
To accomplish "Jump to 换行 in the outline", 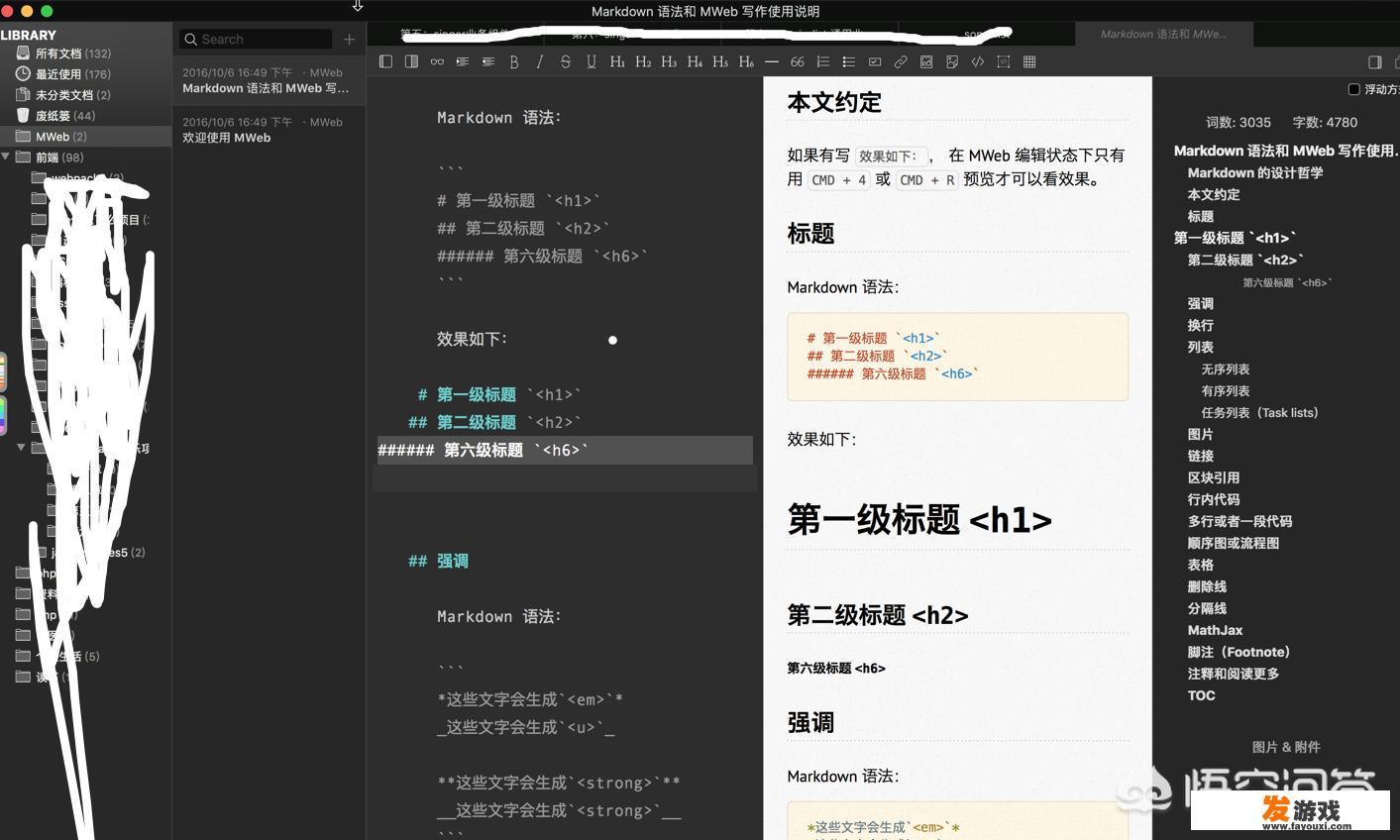I will [x=1200, y=325].
